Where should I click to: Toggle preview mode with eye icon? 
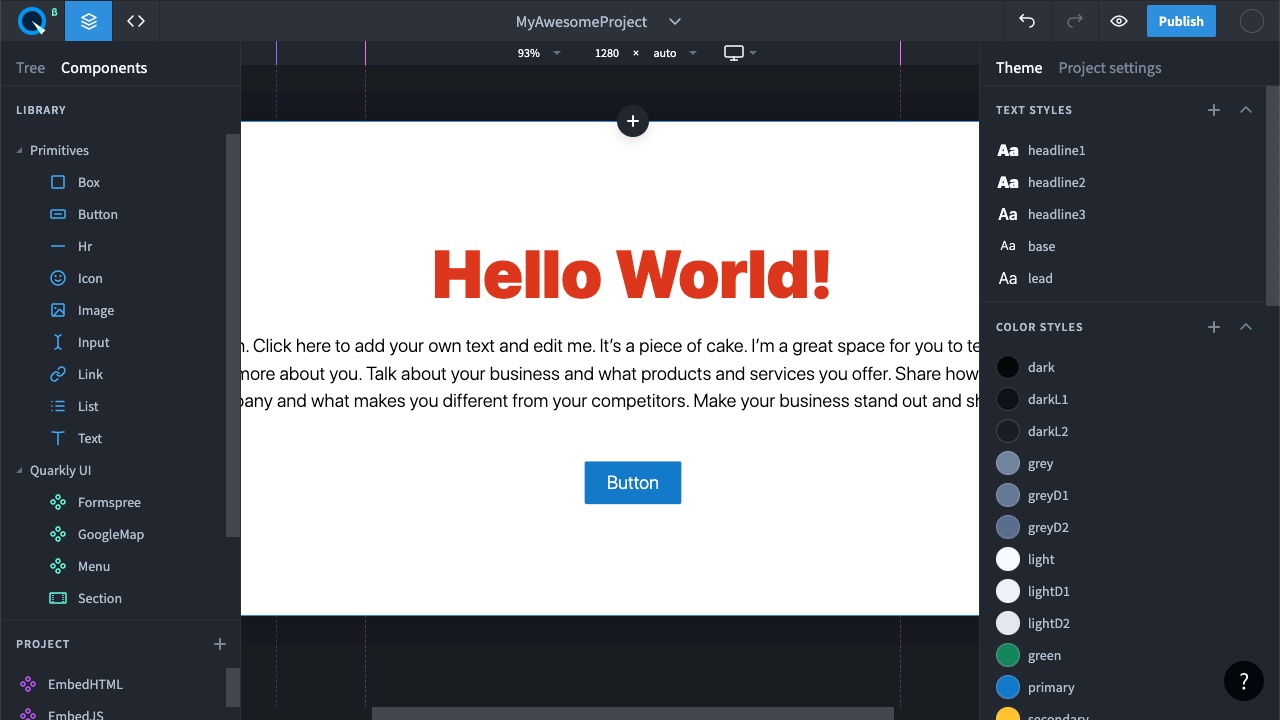pyautogui.click(x=1119, y=21)
